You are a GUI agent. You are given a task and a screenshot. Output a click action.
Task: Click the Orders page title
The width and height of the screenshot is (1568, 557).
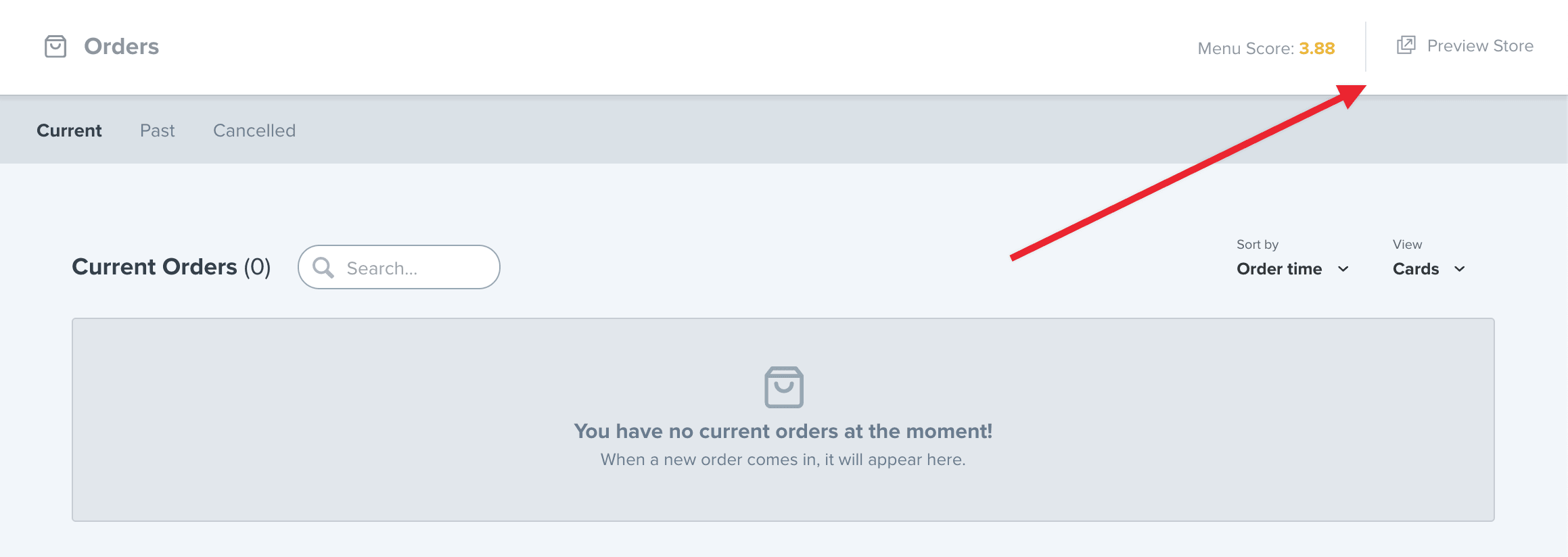[x=121, y=47]
